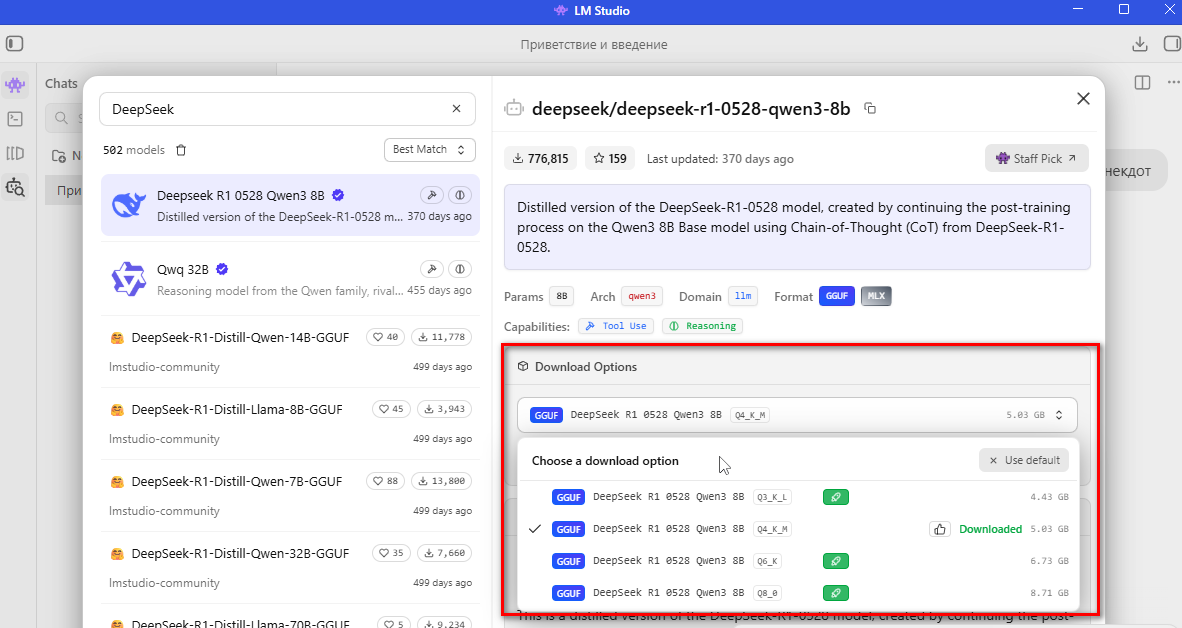1182x628 pixels.
Task: Copy the deepseek-r1-0528-qwen3-8b model name
Action: pos(870,109)
